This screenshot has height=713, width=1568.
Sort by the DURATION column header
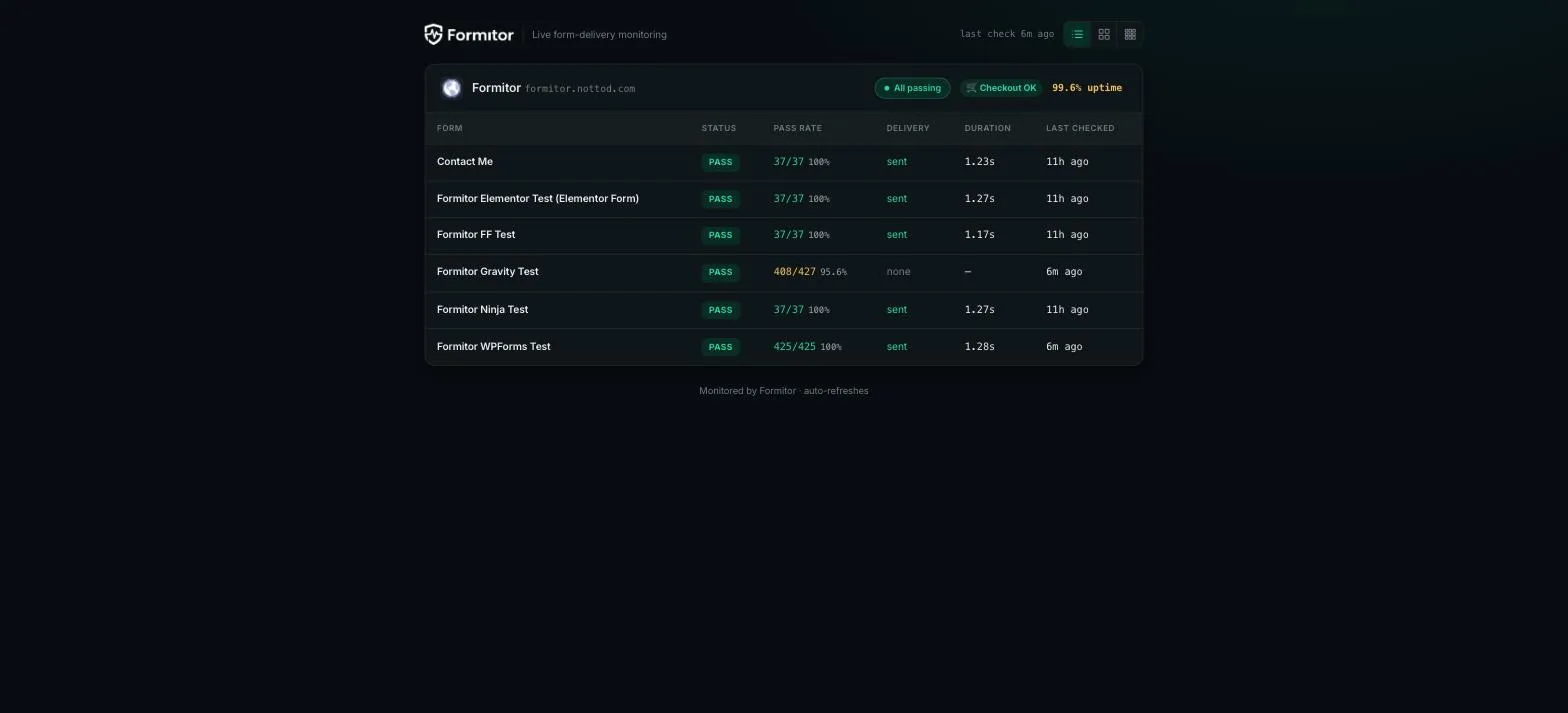point(987,128)
